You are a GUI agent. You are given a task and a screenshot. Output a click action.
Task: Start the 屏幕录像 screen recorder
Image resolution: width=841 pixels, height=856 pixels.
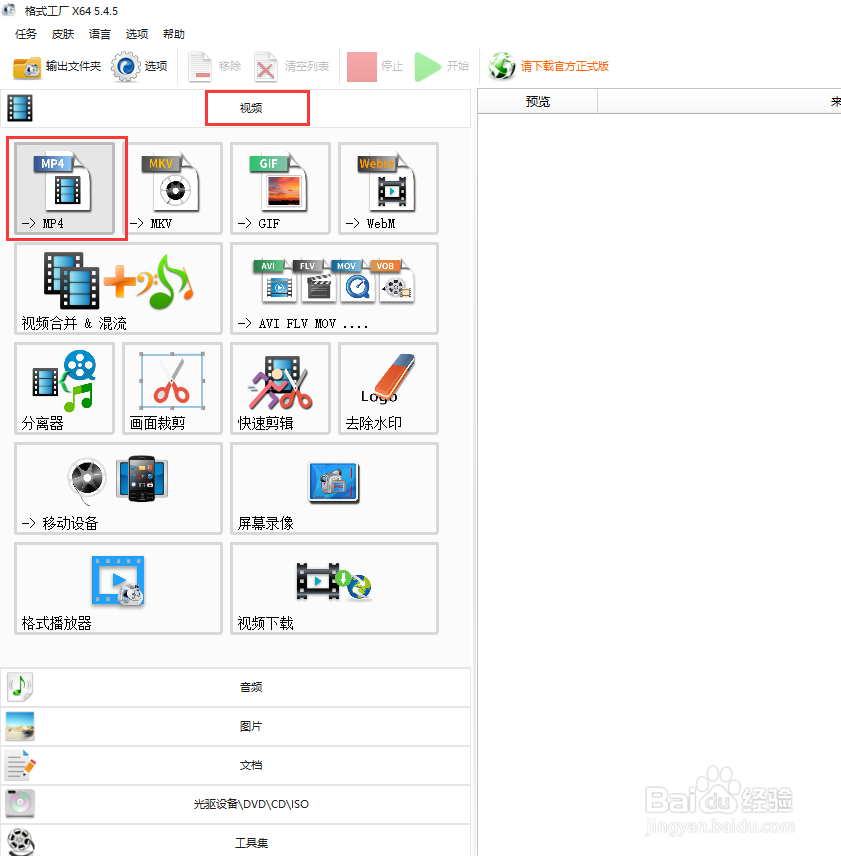[x=335, y=488]
